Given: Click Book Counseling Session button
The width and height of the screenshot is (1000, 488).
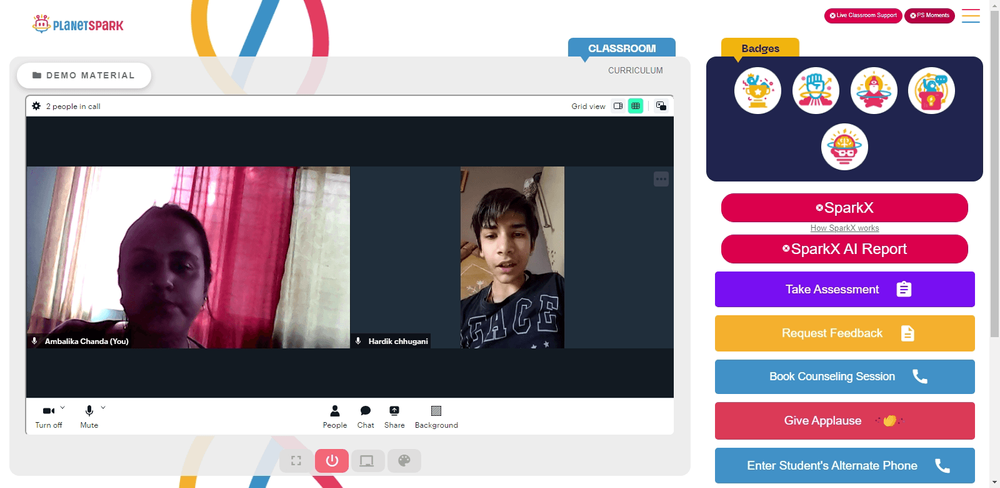Looking at the screenshot, I should tap(844, 376).
